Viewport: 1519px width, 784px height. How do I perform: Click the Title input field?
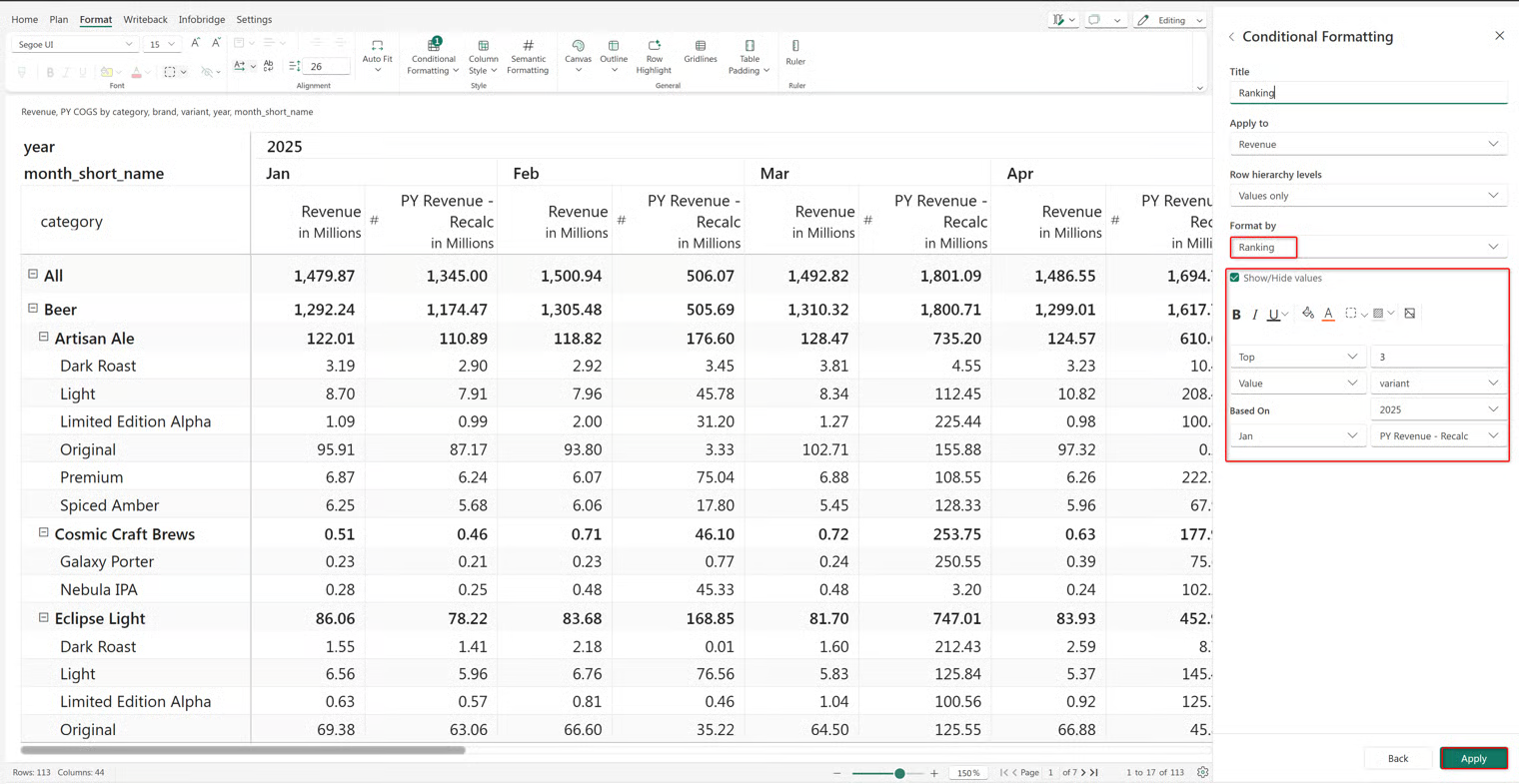[1368, 93]
